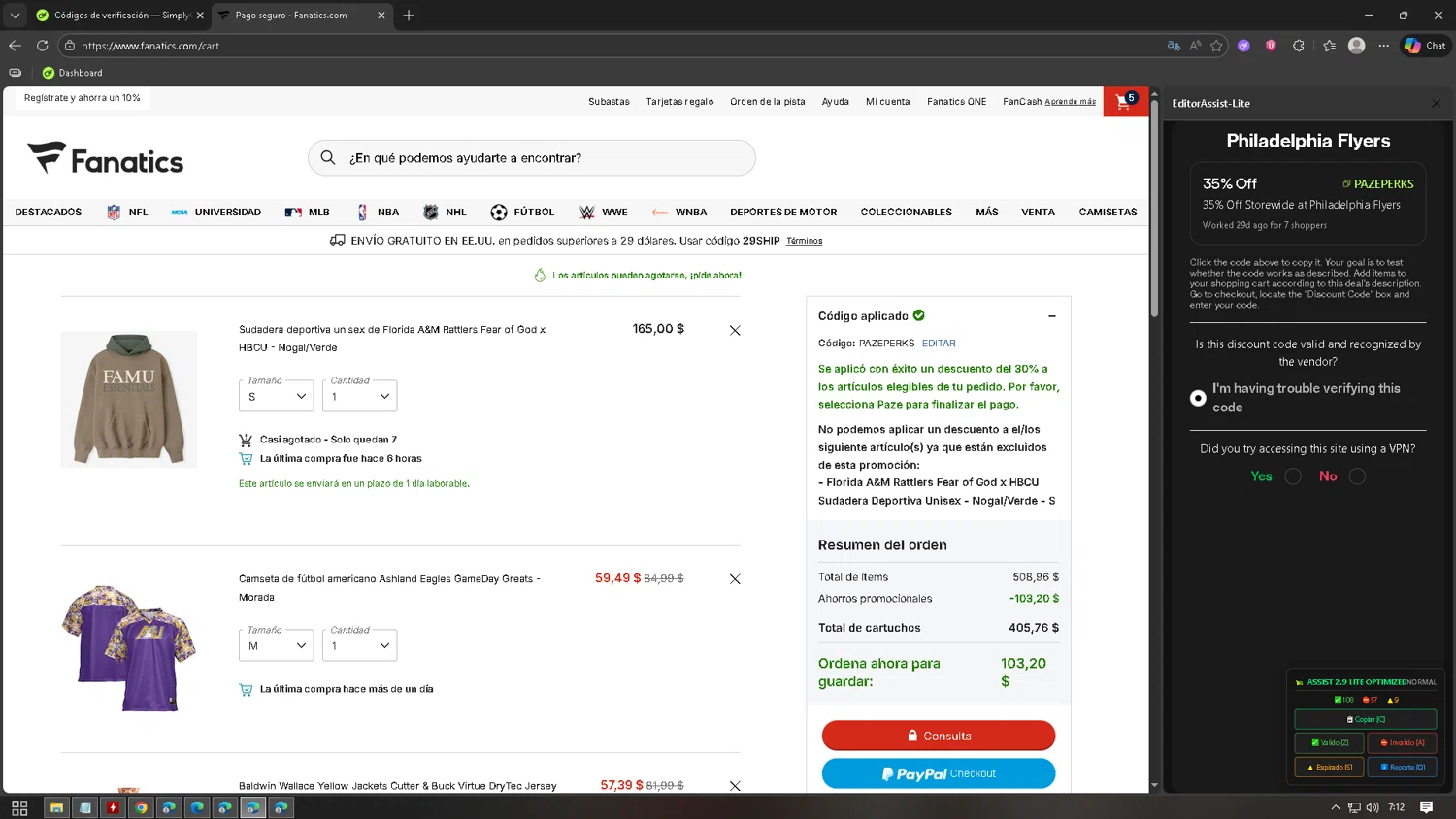The width and height of the screenshot is (1456, 819).
Task: Click the red shield extension icon
Action: [x=1271, y=46]
